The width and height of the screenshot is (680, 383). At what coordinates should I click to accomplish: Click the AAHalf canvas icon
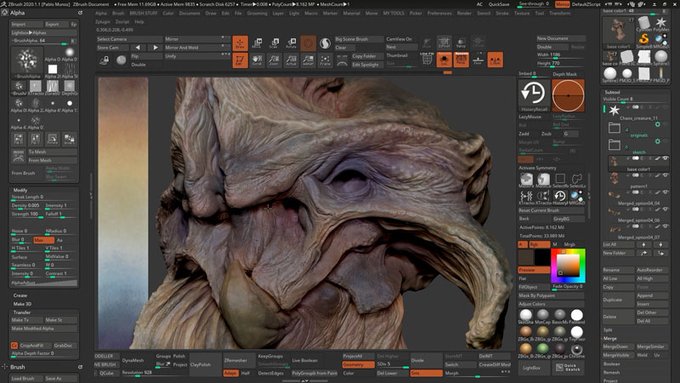point(308,60)
